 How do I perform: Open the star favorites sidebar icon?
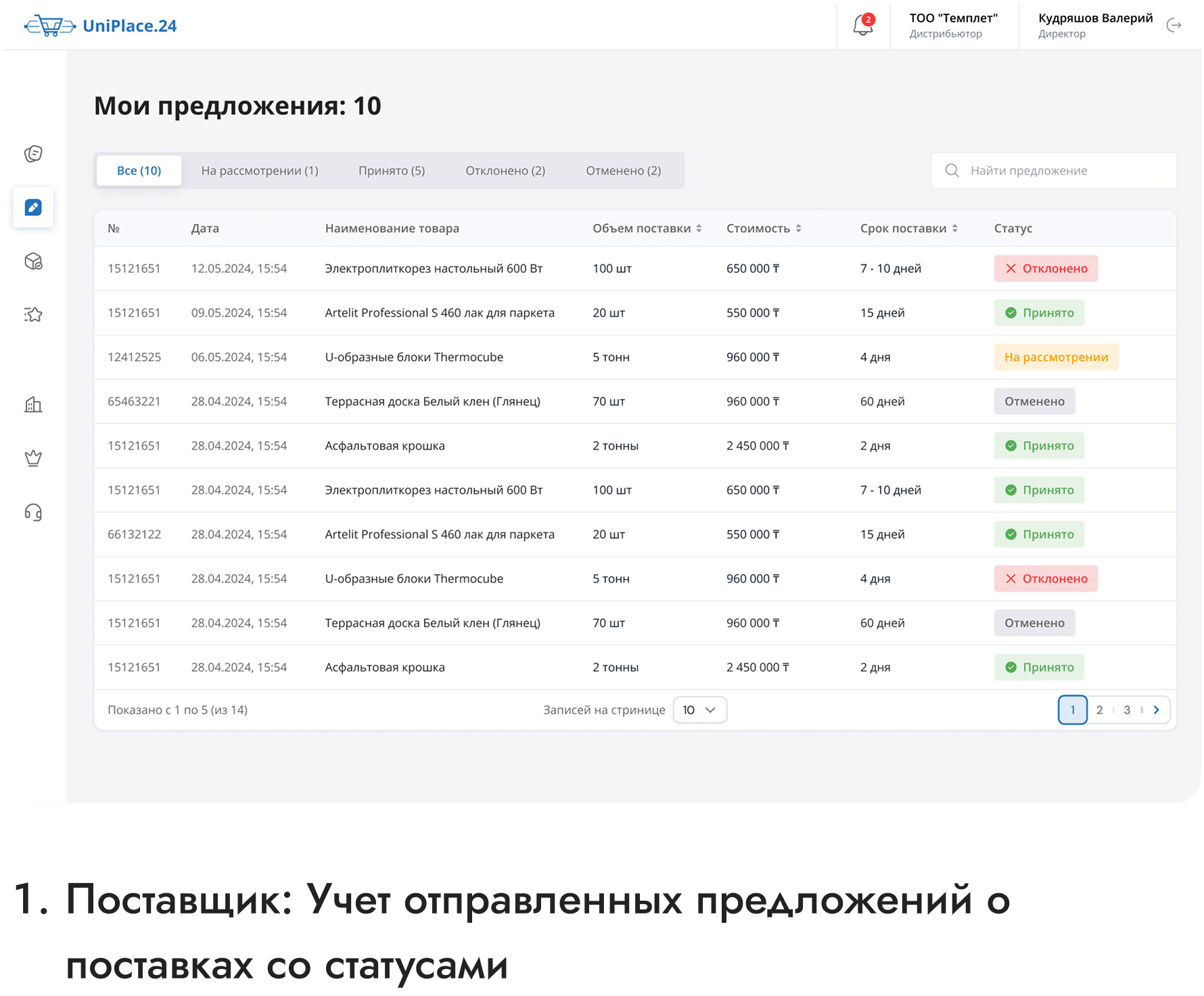coord(33,314)
